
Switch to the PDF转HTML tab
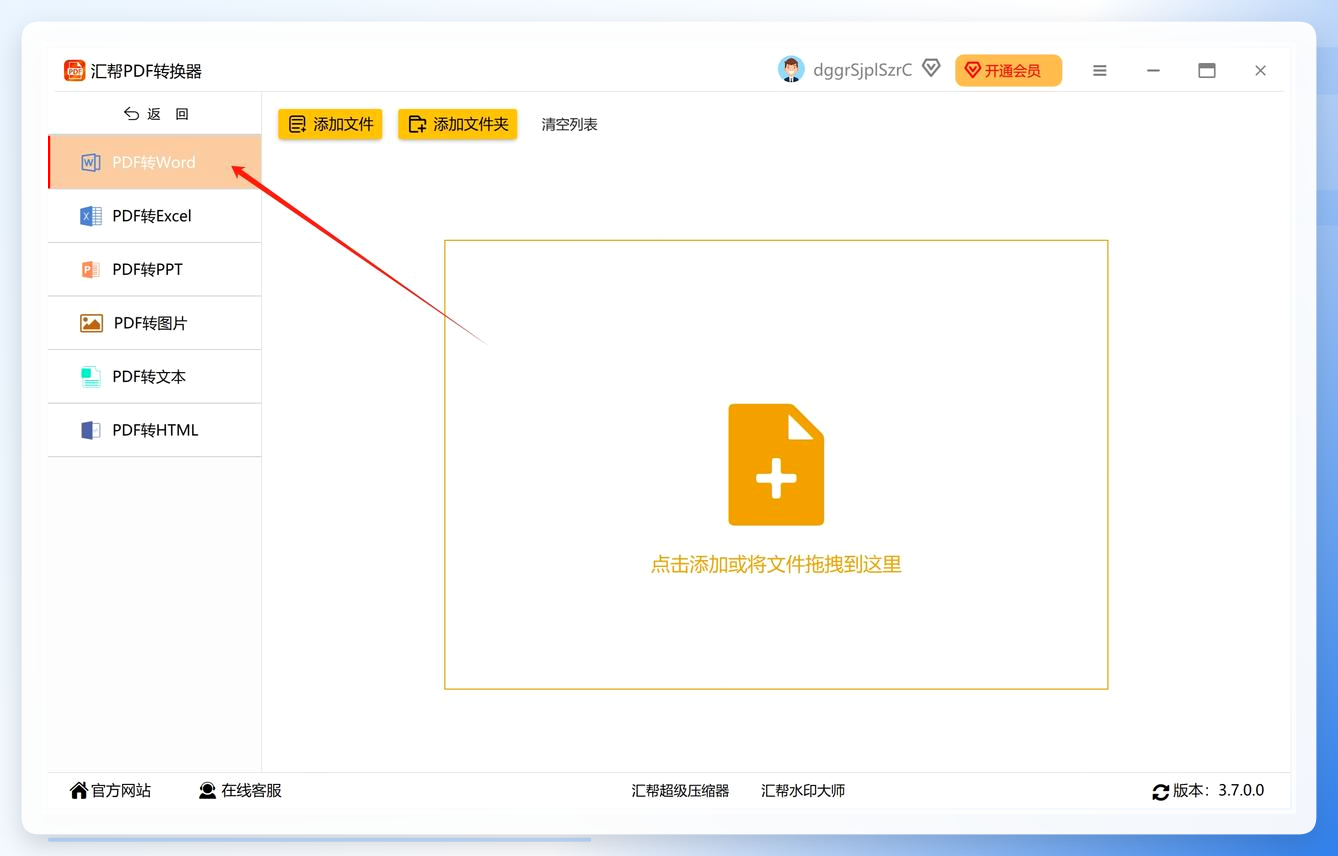click(155, 430)
